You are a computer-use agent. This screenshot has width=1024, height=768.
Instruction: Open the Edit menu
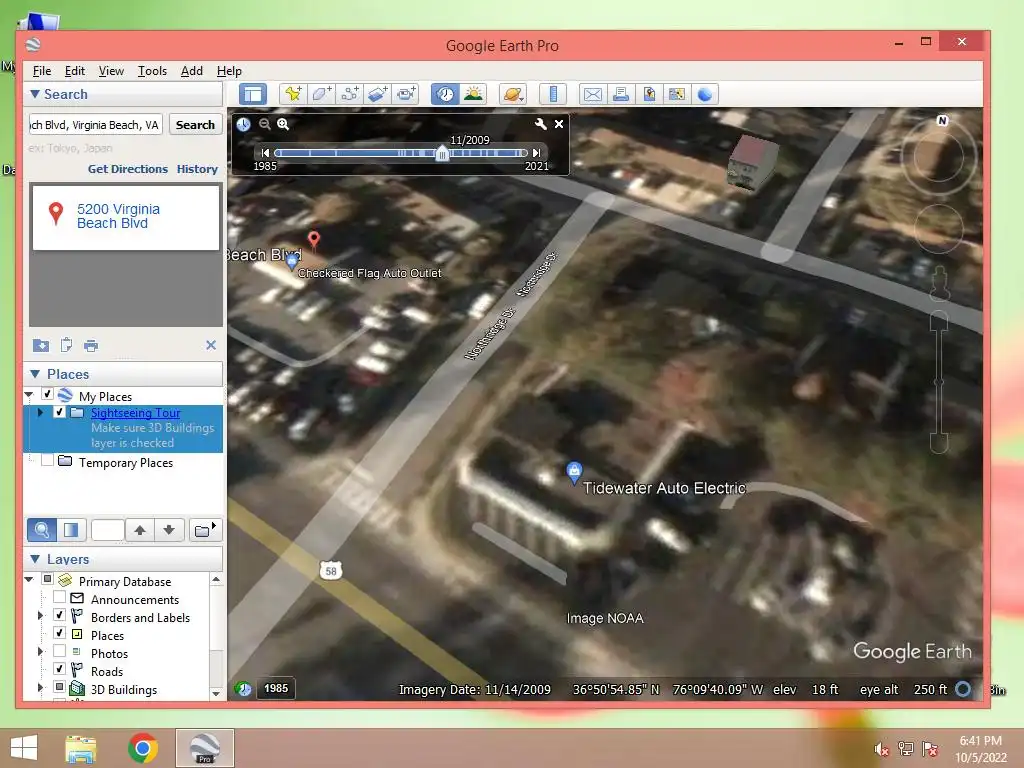(x=74, y=71)
